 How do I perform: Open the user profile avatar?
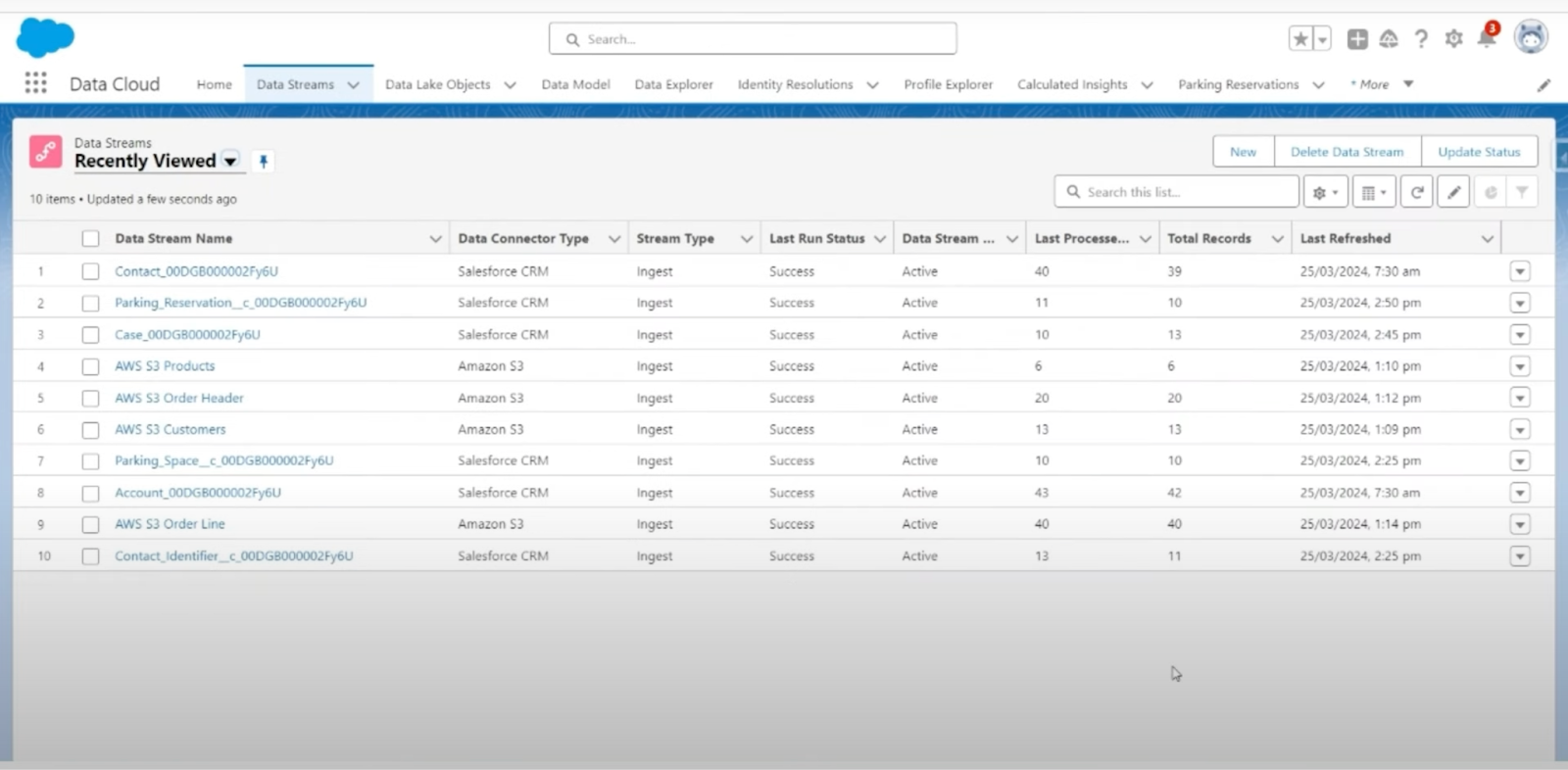1531,38
